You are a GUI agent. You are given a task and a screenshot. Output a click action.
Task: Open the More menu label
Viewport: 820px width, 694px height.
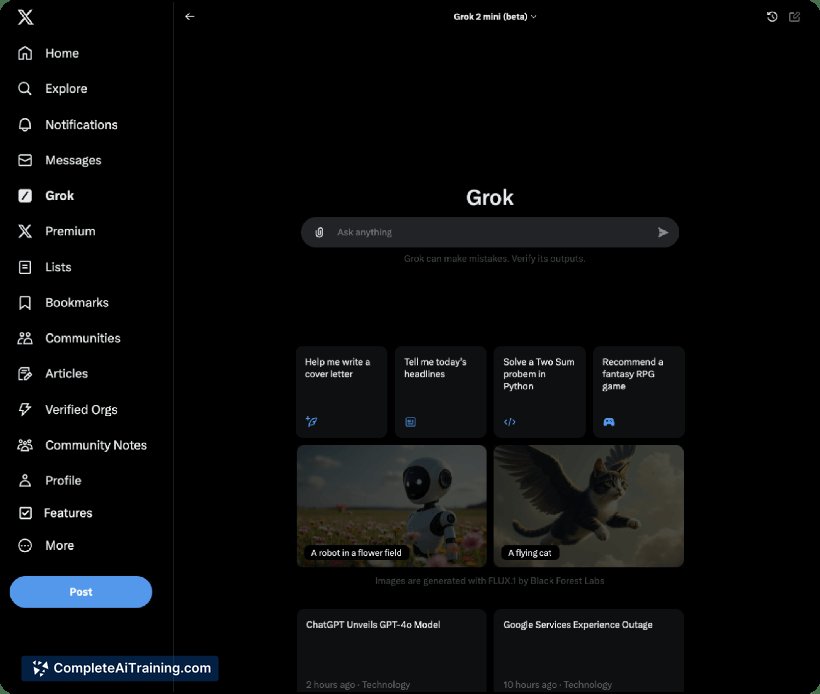[60, 545]
